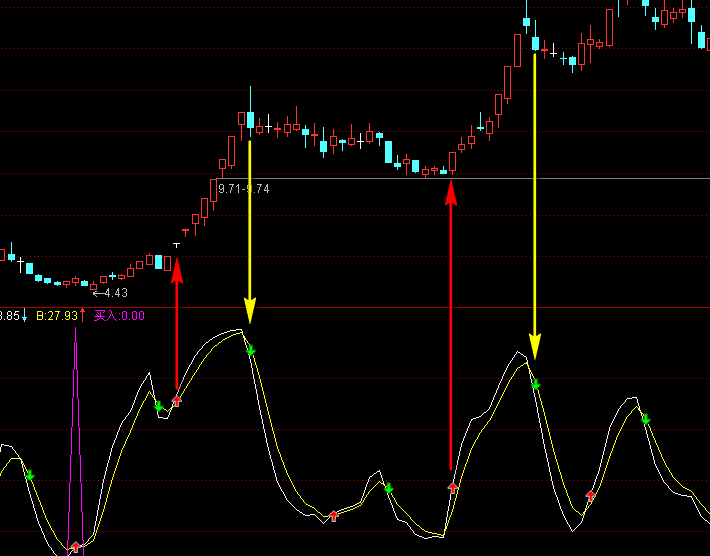Viewport: 710px width, 556px height.
Task: Click leftmost green down signal marker
Action: click(30, 475)
